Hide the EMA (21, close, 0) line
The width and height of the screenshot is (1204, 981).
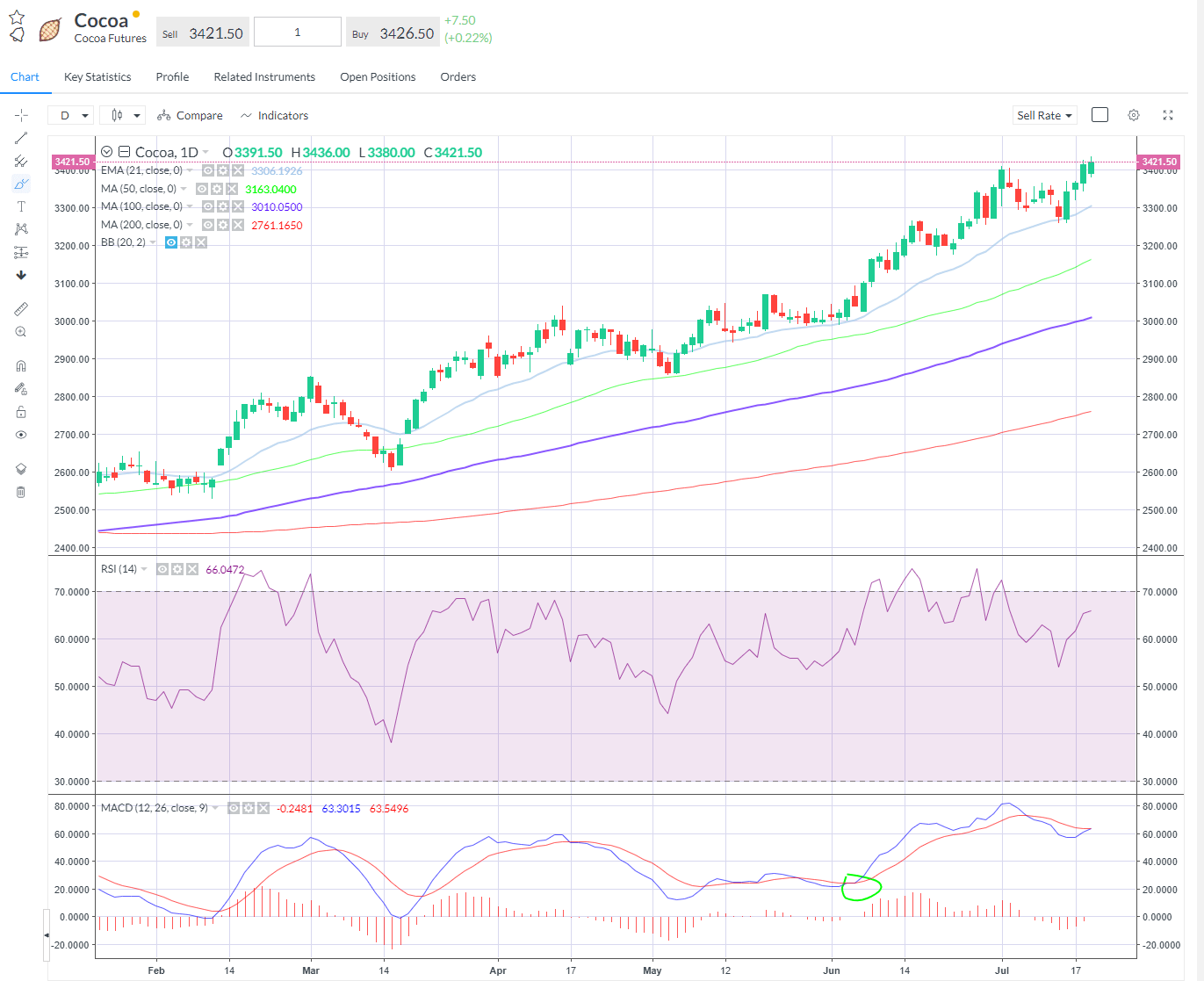pos(209,170)
